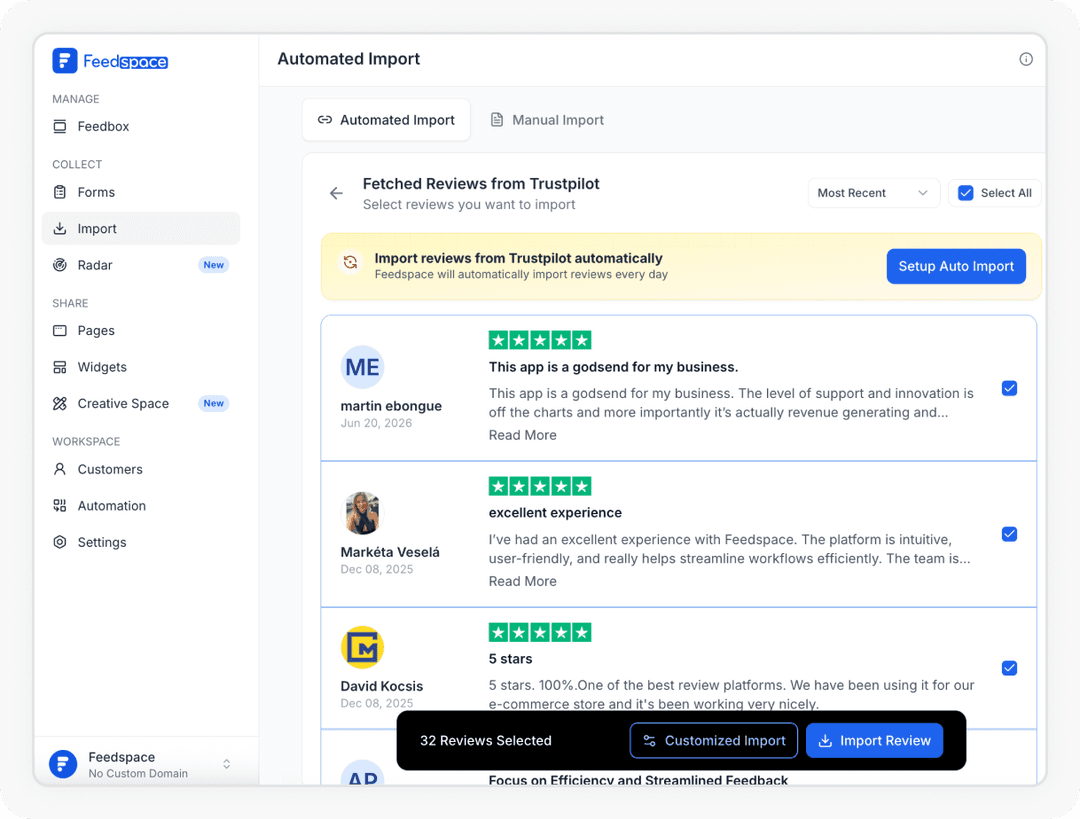The image size is (1080, 819).
Task: Click the 'No Custom Domain' text
Action: [138, 774]
